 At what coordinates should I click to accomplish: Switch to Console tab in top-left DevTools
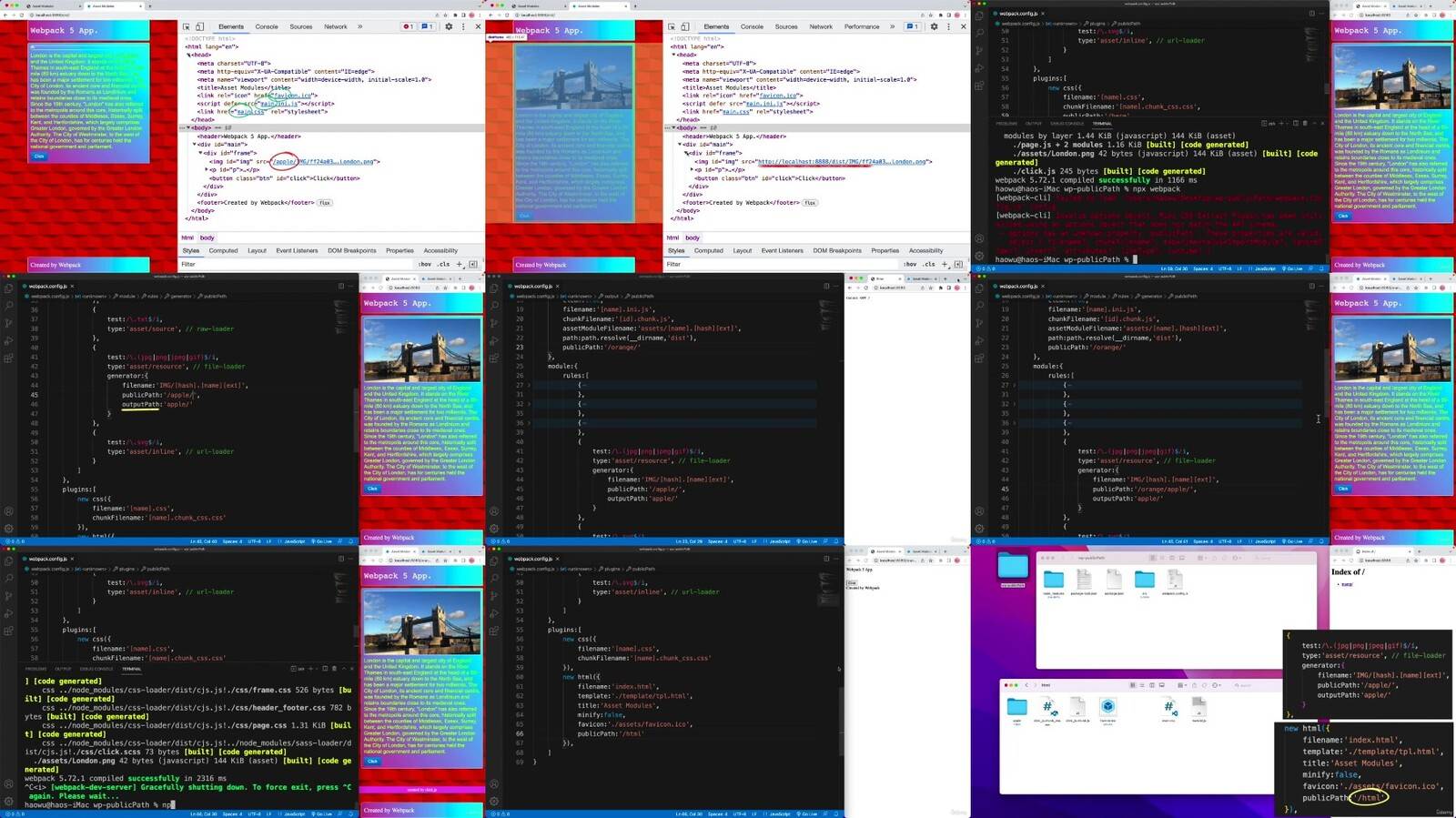click(x=267, y=26)
